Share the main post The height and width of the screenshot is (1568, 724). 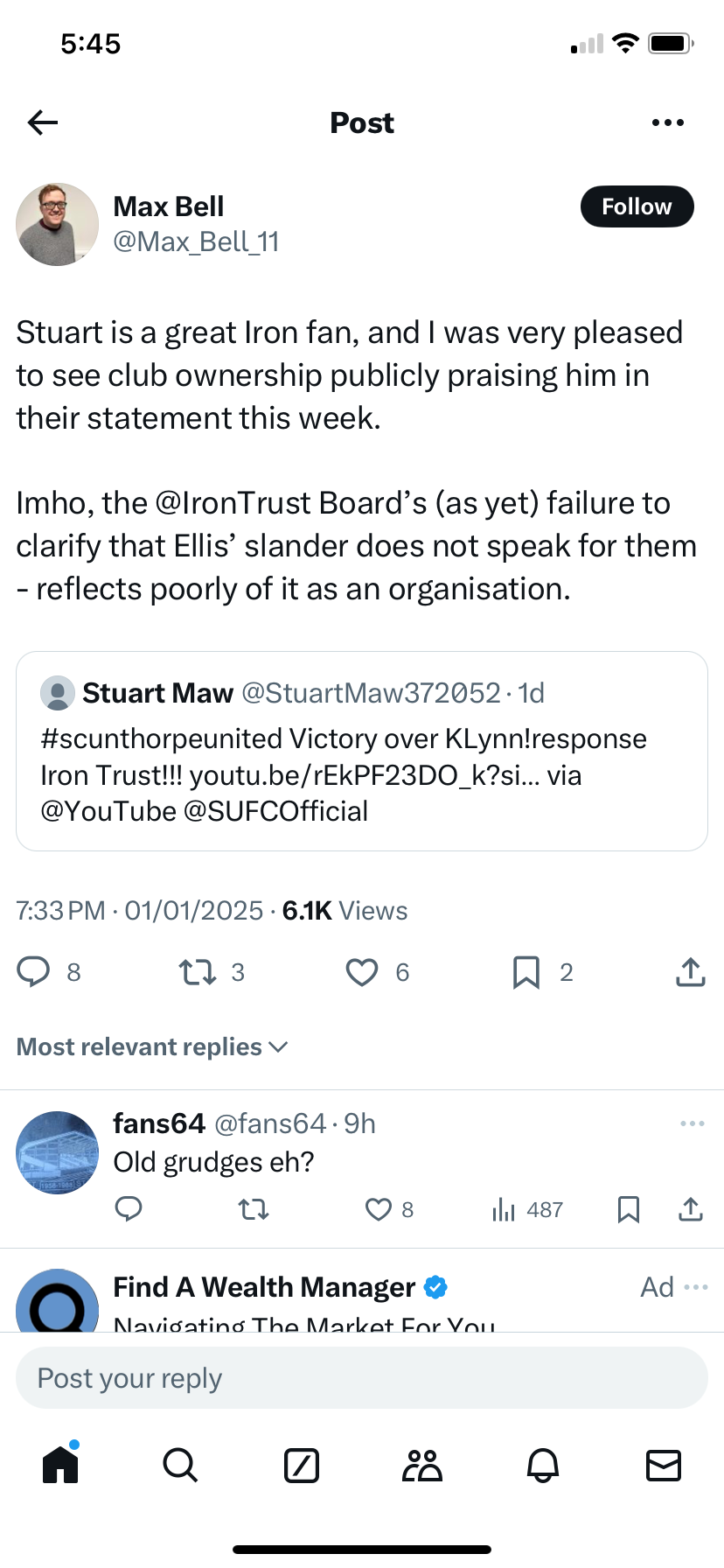690,972
